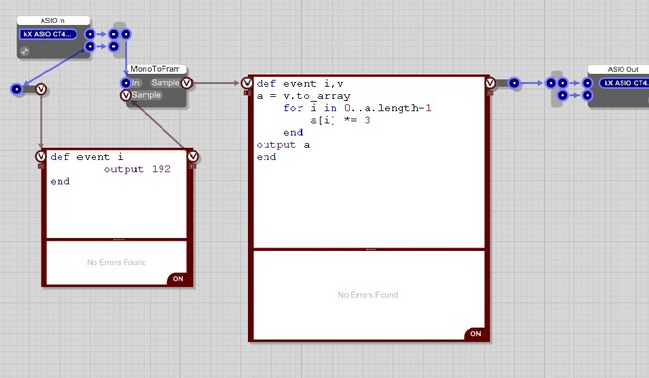Viewport: 649px width, 378px height.
Task: Select the V output connector of the small Ruby module
Action: point(193,156)
